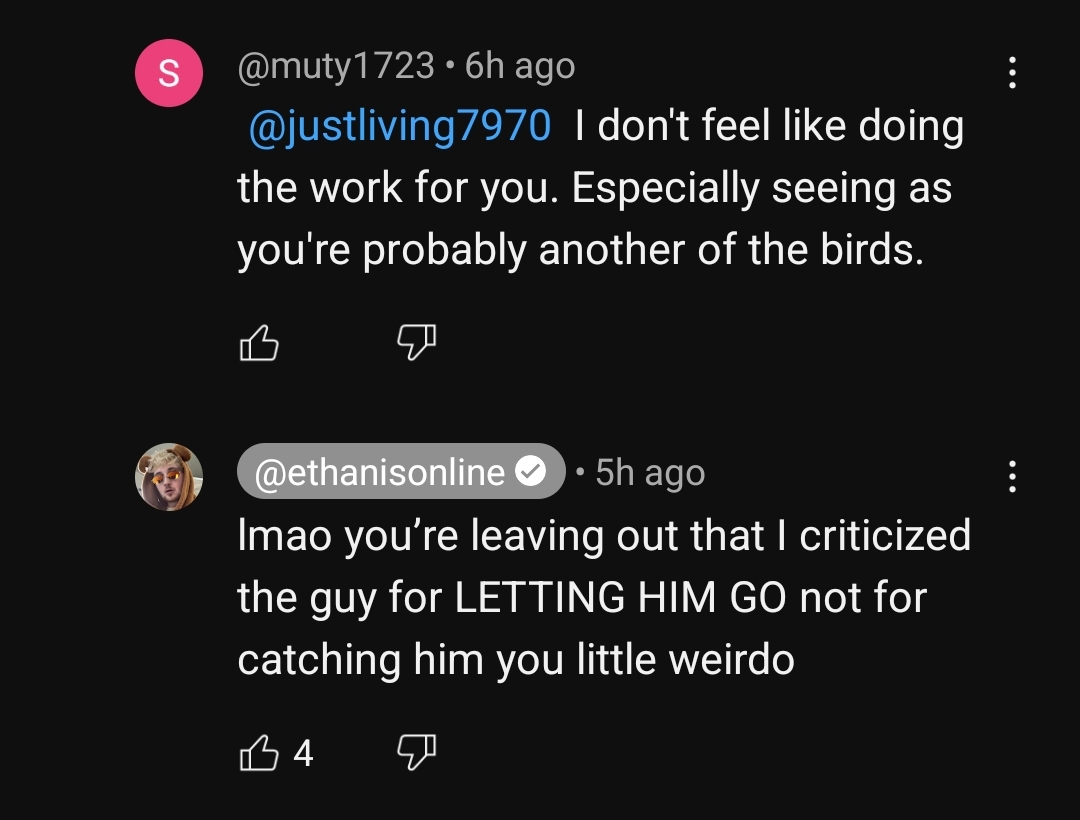This screenshot has height=820, width=1080.
Task: Open ethanisonline's profile picture
Action: (169, 476)
